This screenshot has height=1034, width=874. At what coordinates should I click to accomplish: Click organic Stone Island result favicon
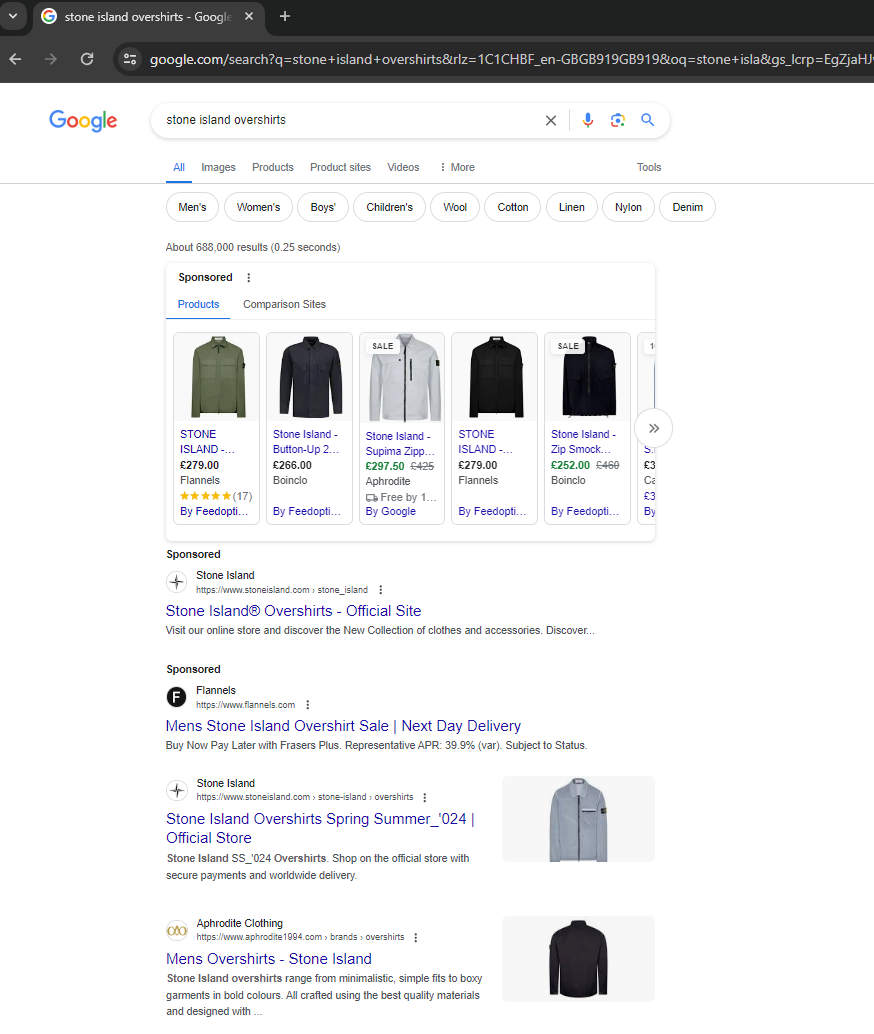pyautogui.click(x=177, y=790)
